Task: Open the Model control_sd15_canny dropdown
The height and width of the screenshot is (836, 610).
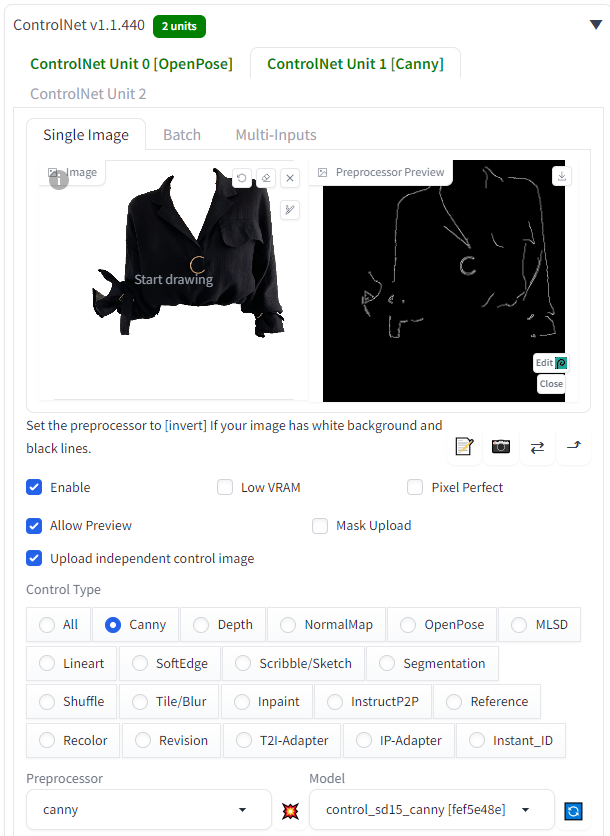Action: 431,809
